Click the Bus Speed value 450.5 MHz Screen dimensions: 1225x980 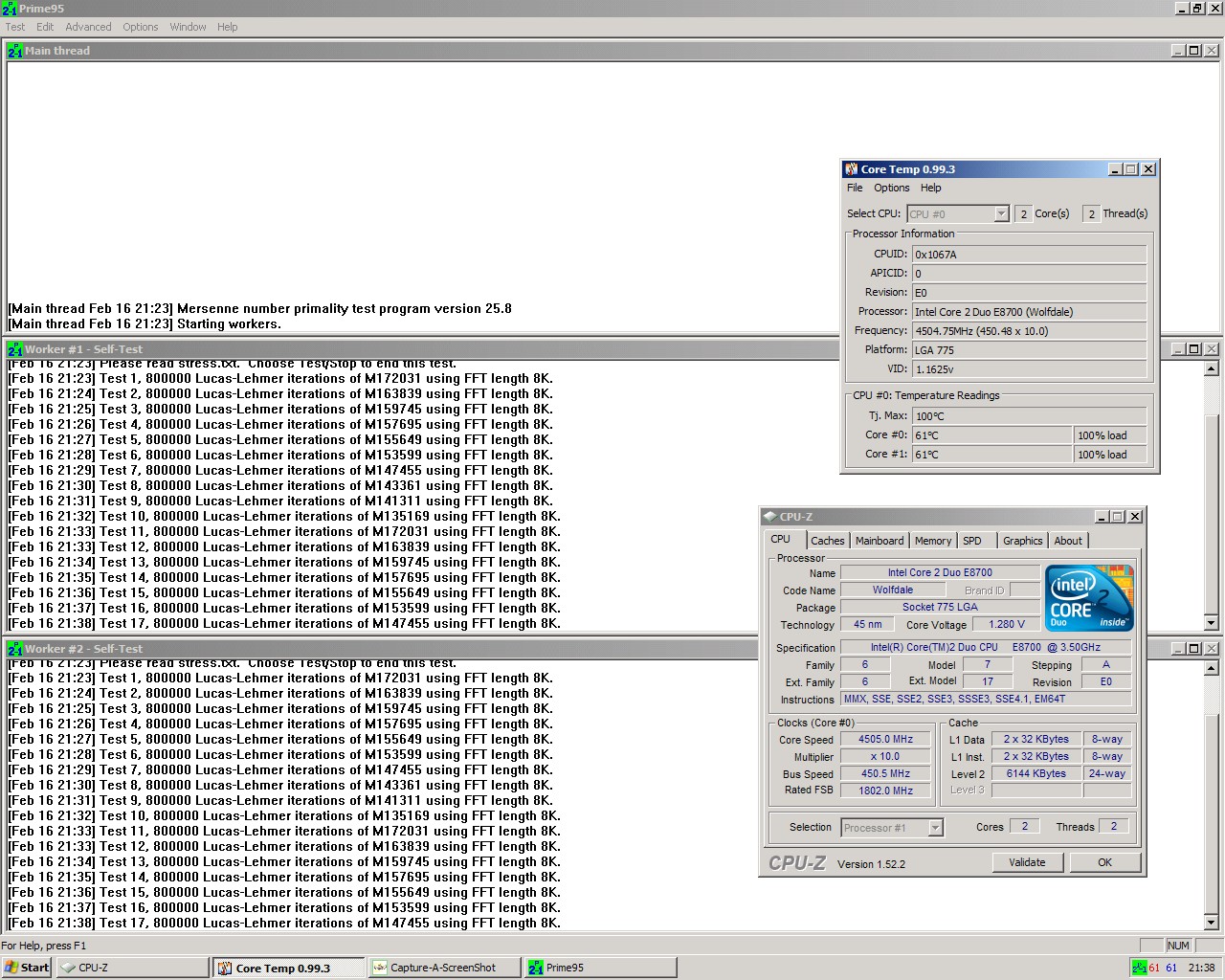coord(885,773)
